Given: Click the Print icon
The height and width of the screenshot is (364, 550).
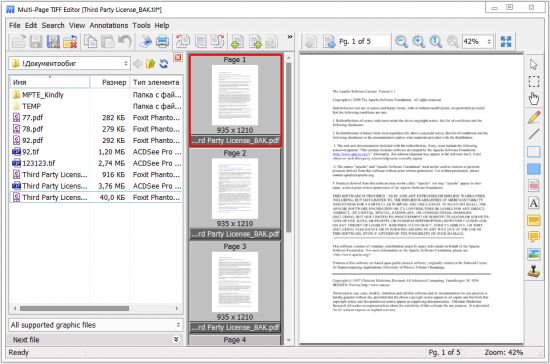Looking at the screenshot, I should (x=163, y=42).
